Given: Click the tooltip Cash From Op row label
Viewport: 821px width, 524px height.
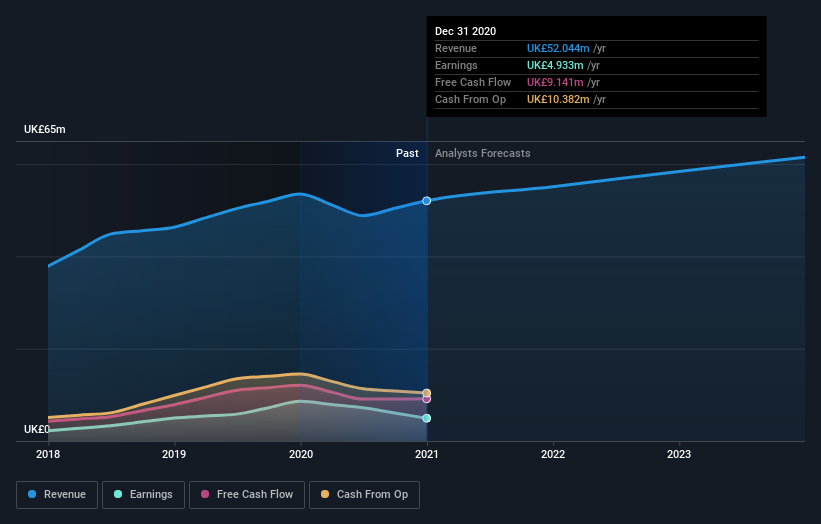Looking at the screenshot, I should pos(471,99).
